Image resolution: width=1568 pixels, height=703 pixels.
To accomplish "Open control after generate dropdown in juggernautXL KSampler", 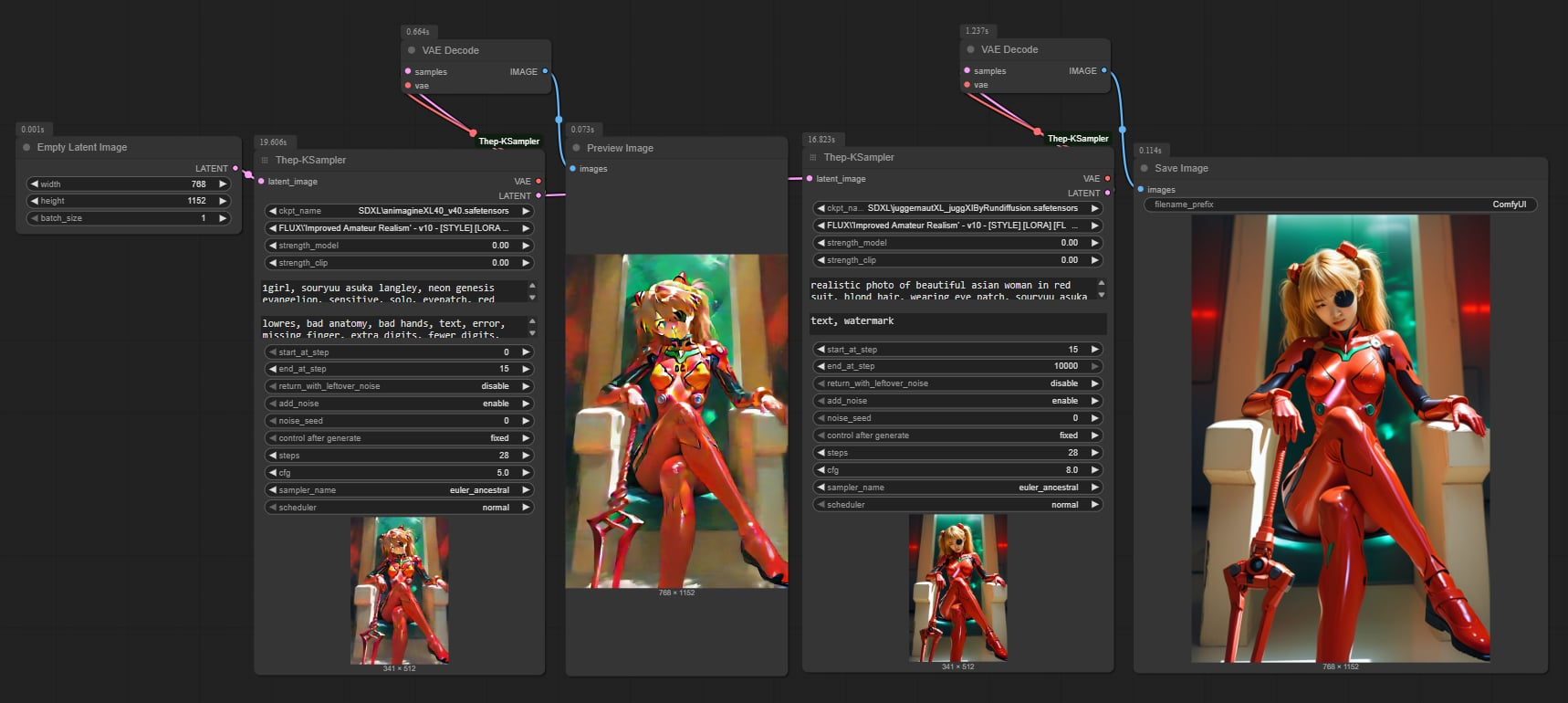I will [957, 435].
